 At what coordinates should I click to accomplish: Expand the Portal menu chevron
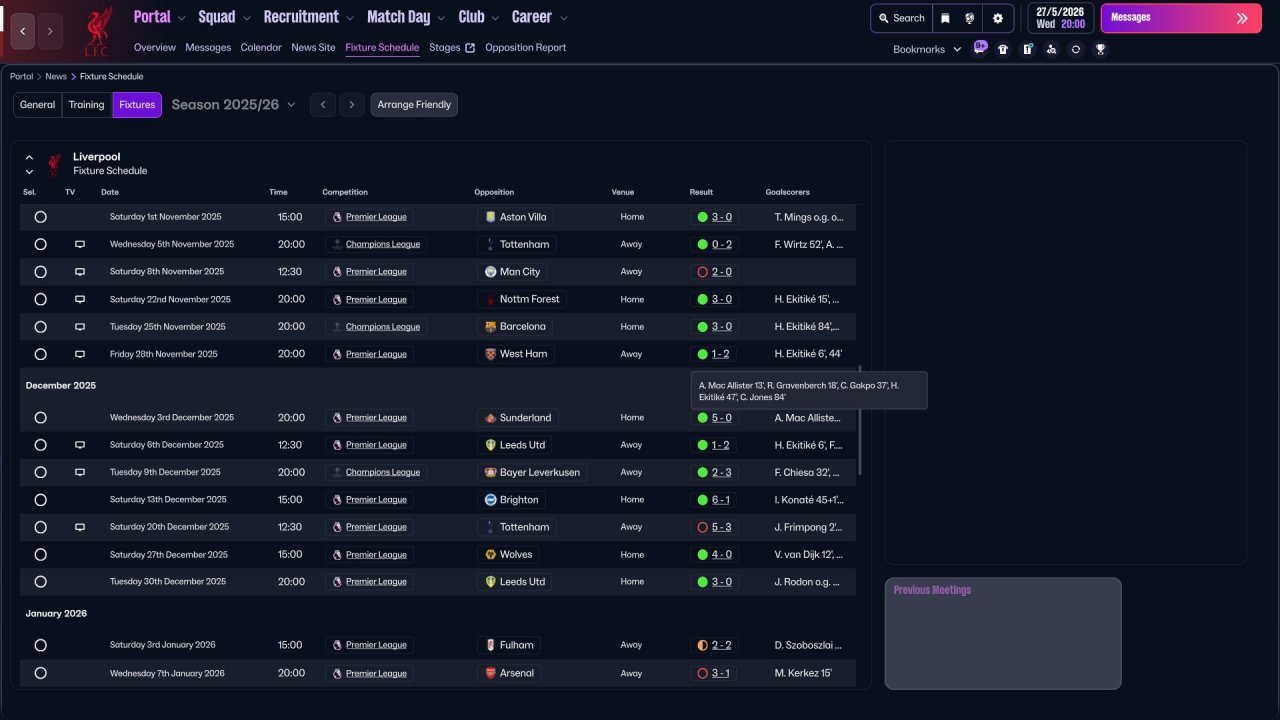[x=181, y=18]
